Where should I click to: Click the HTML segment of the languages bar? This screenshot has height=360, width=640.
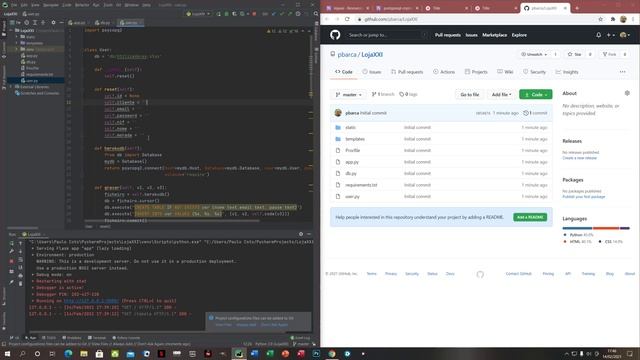pyautogui.click(x=606, y=228)
